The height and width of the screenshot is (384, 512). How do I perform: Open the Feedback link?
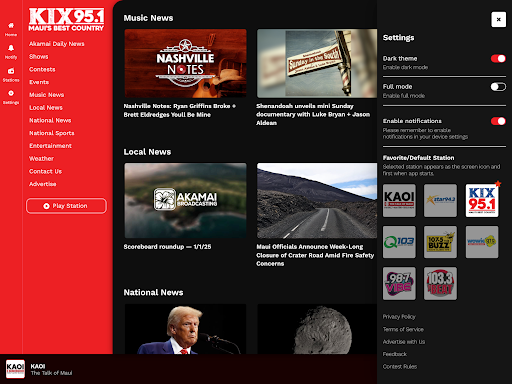click(395, 354)
